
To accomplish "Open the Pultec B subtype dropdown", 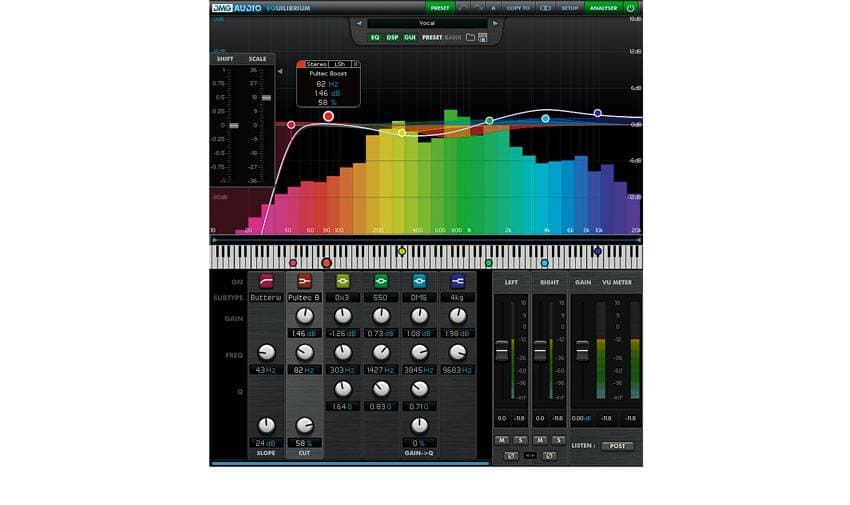I will click(304, 297).
